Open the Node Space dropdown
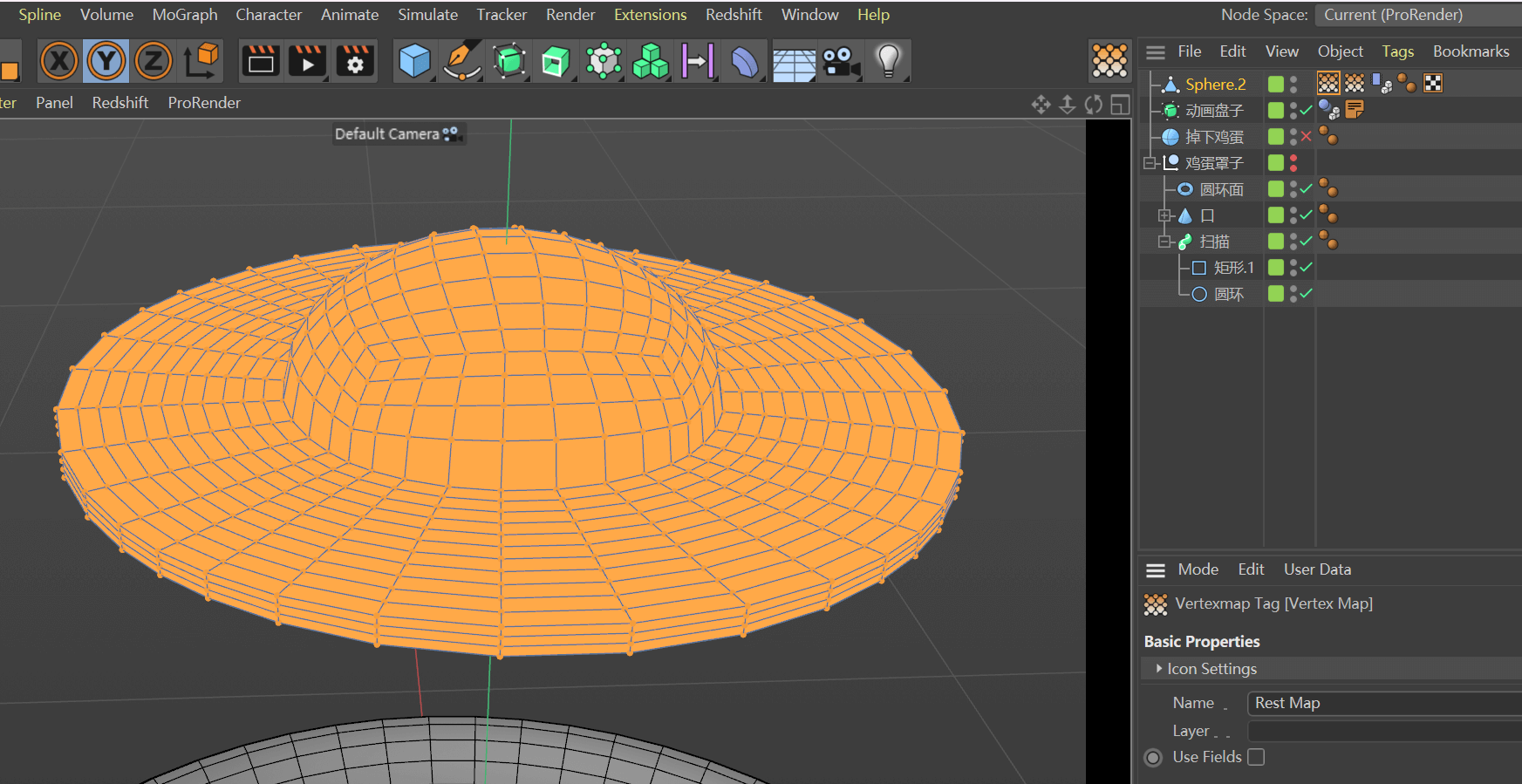The image size is (1522, 784). pyautogui.click(x=1420, y=15)
